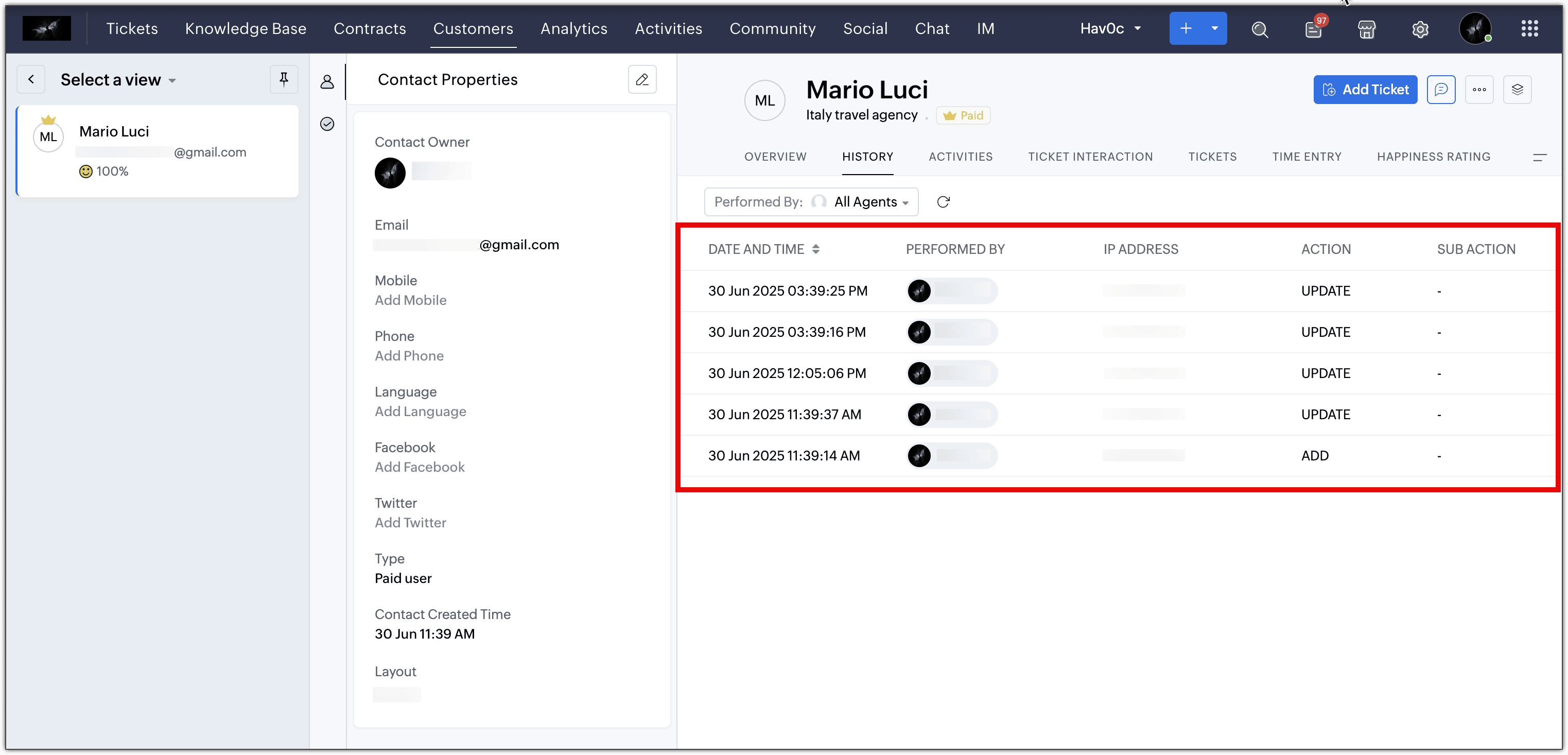Switch to the Tickets tab of contact
The image size is (1568, 755).
(1212, 157)
